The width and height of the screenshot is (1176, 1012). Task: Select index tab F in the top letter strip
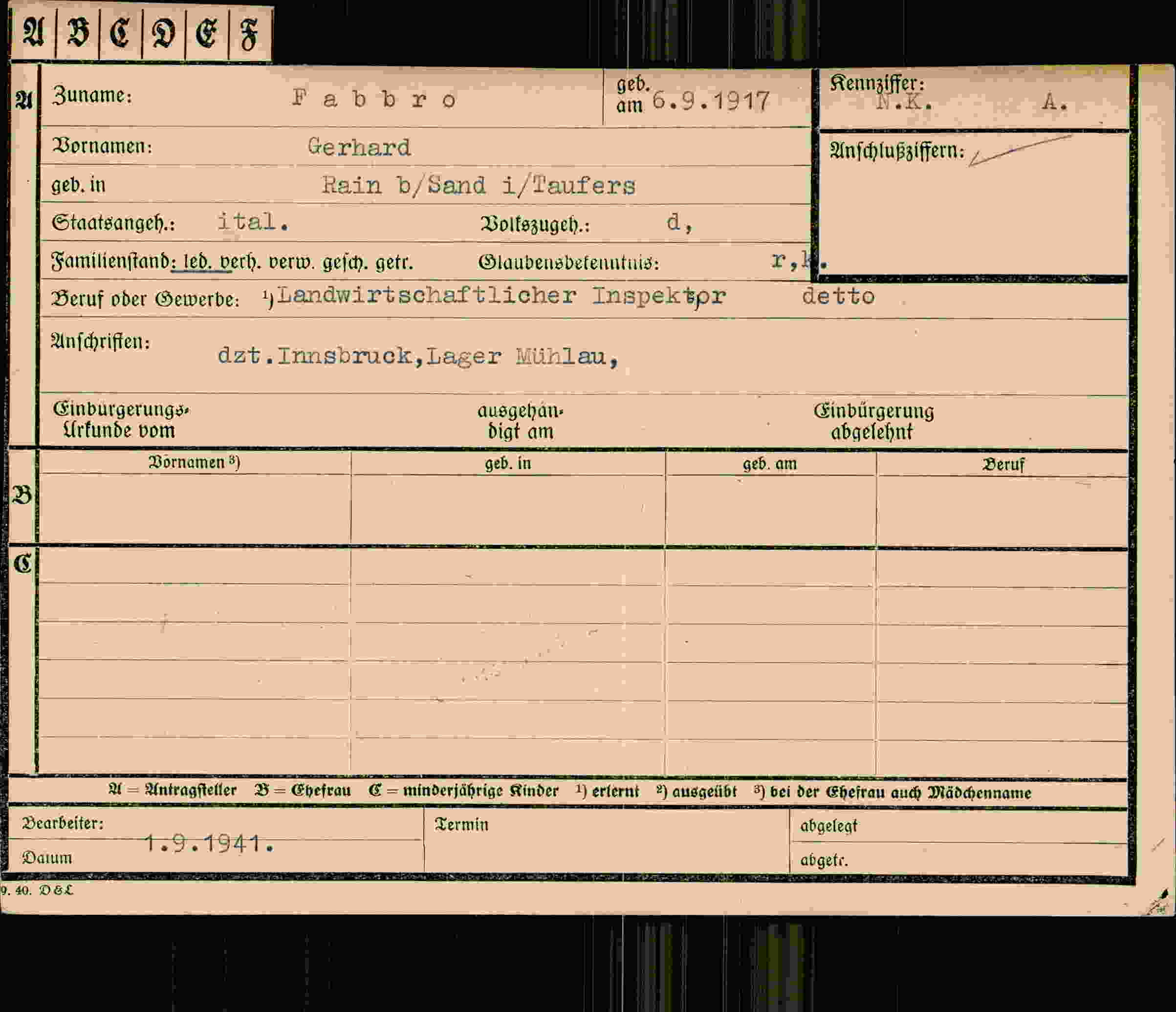click(250, 34)
